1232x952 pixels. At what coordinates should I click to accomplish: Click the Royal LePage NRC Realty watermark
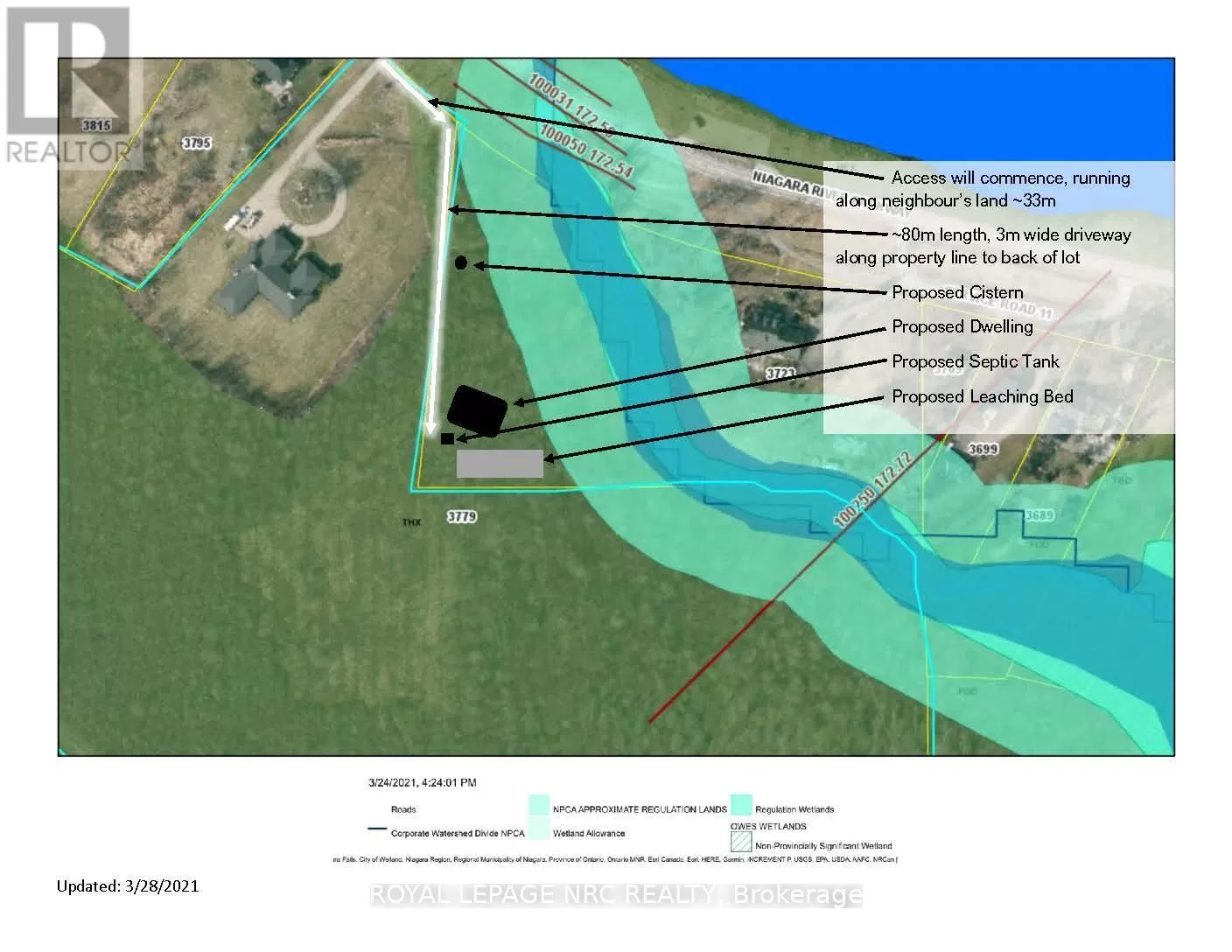tap(616, 895)
